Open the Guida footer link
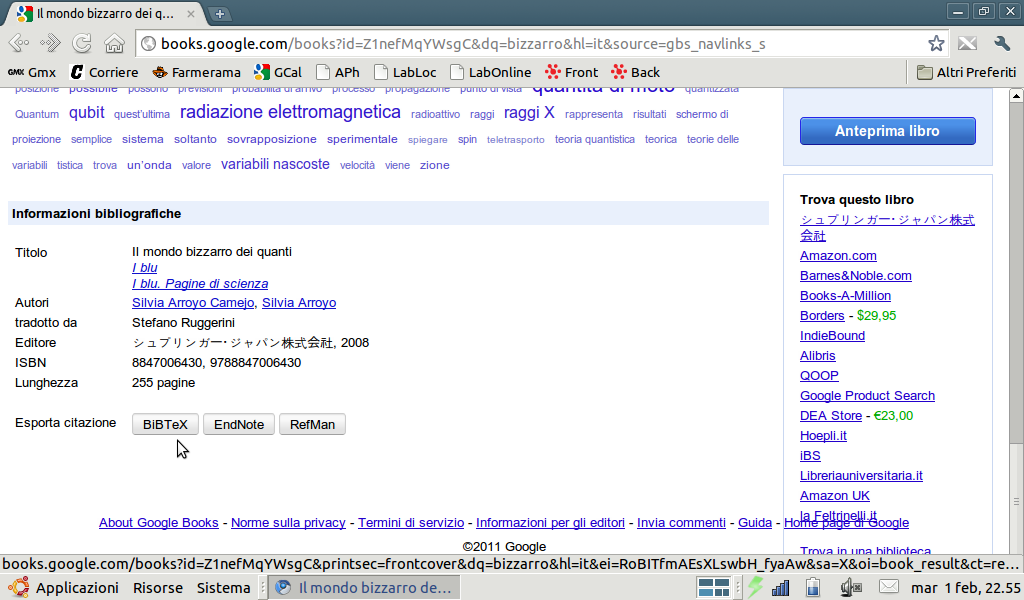 (755, 523)
